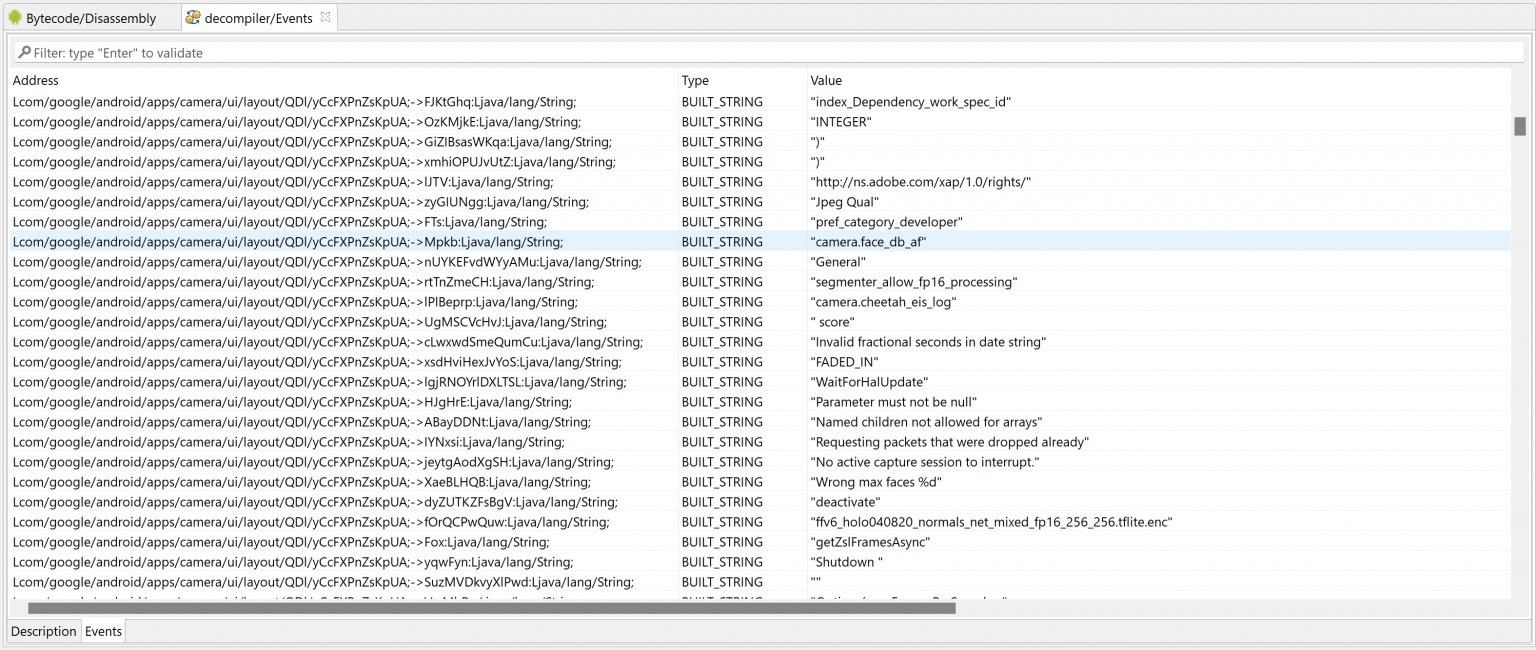Click the vertical scrollbar thumb

[1519, 128]
